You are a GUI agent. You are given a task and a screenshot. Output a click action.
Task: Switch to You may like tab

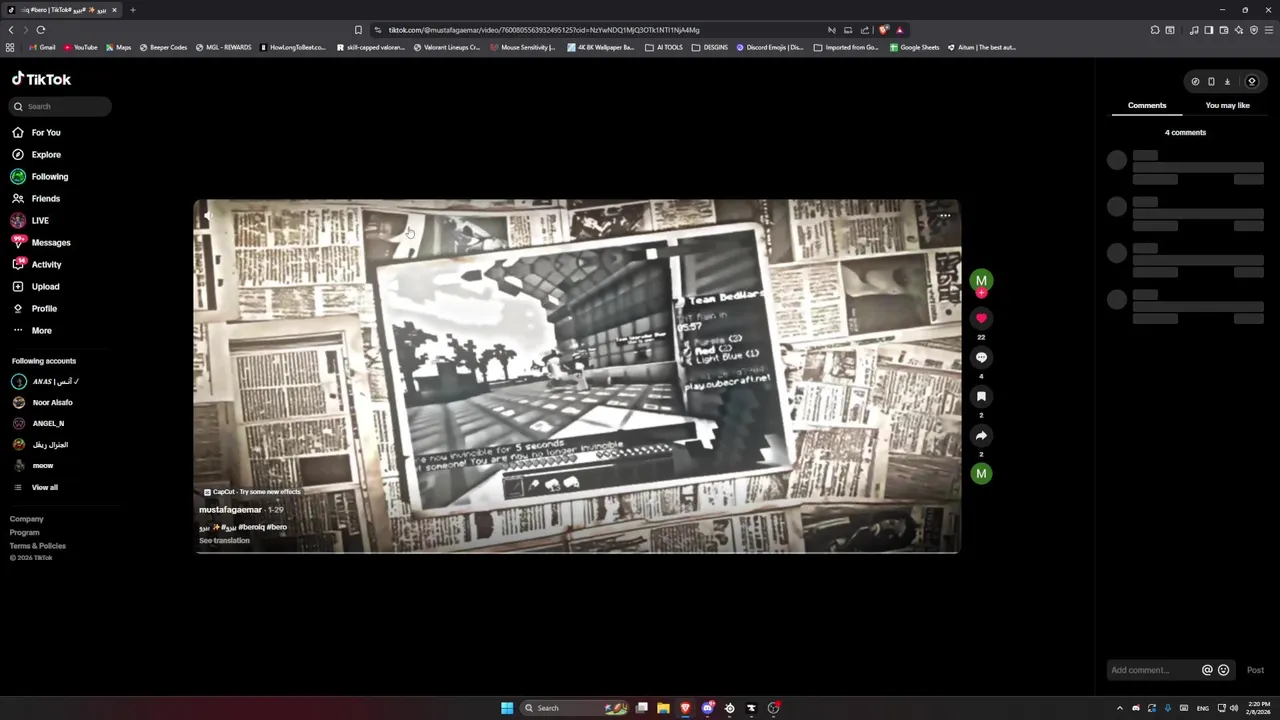1227,105
